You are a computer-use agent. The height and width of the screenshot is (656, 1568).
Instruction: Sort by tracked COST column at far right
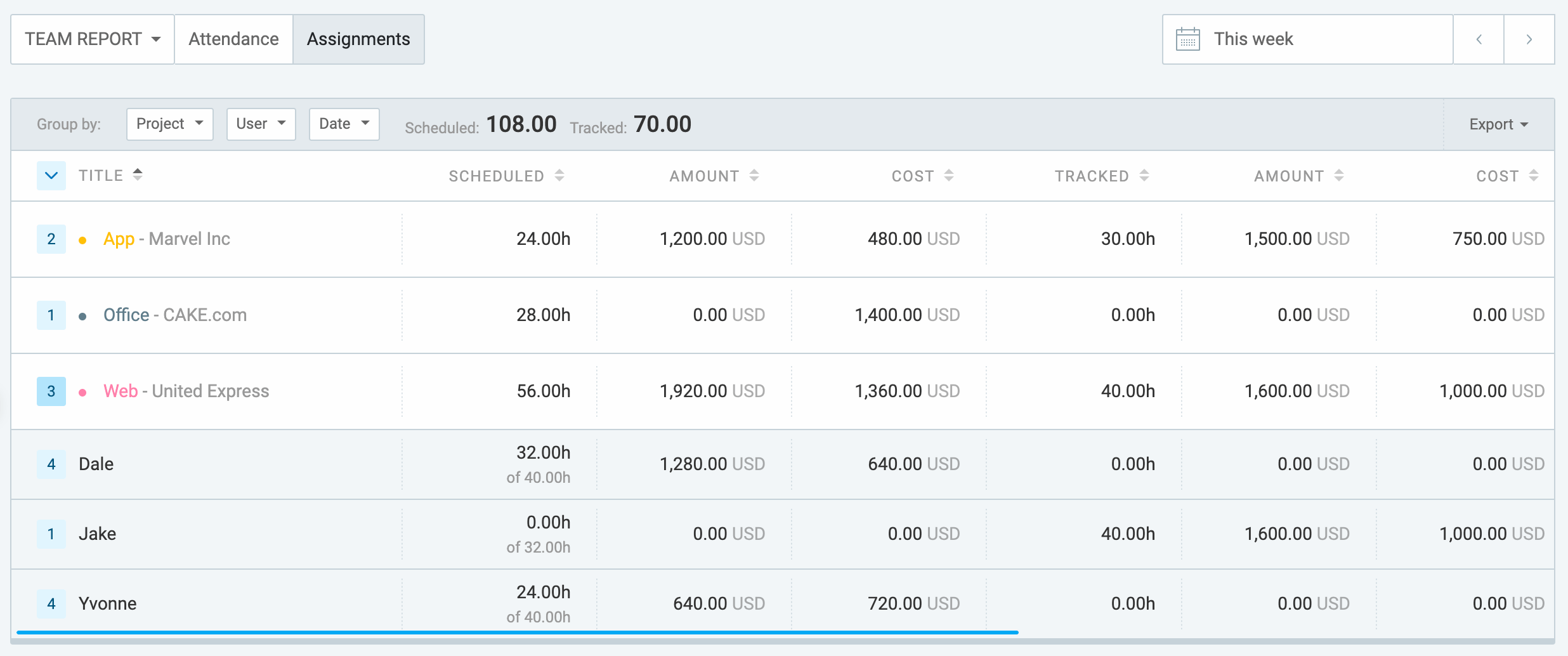pos(1507,176)
